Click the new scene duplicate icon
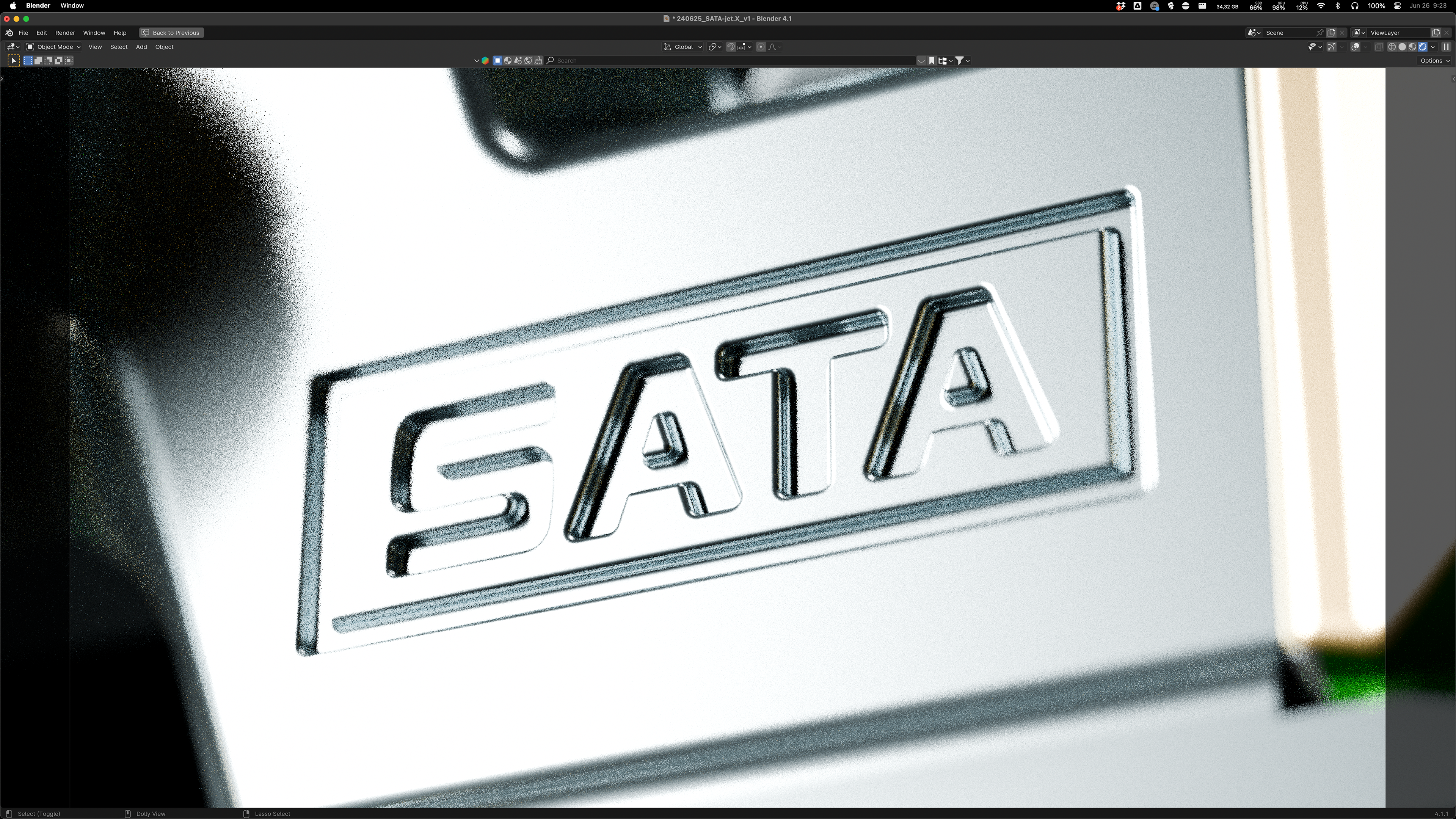 pyautogui.click(x=1331, y=33)
